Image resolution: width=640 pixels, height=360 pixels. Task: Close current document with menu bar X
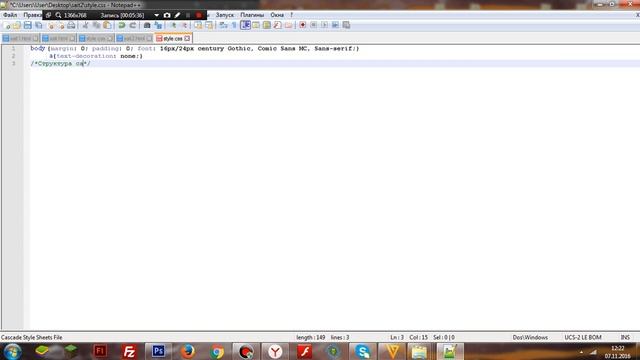pos(637,15)
